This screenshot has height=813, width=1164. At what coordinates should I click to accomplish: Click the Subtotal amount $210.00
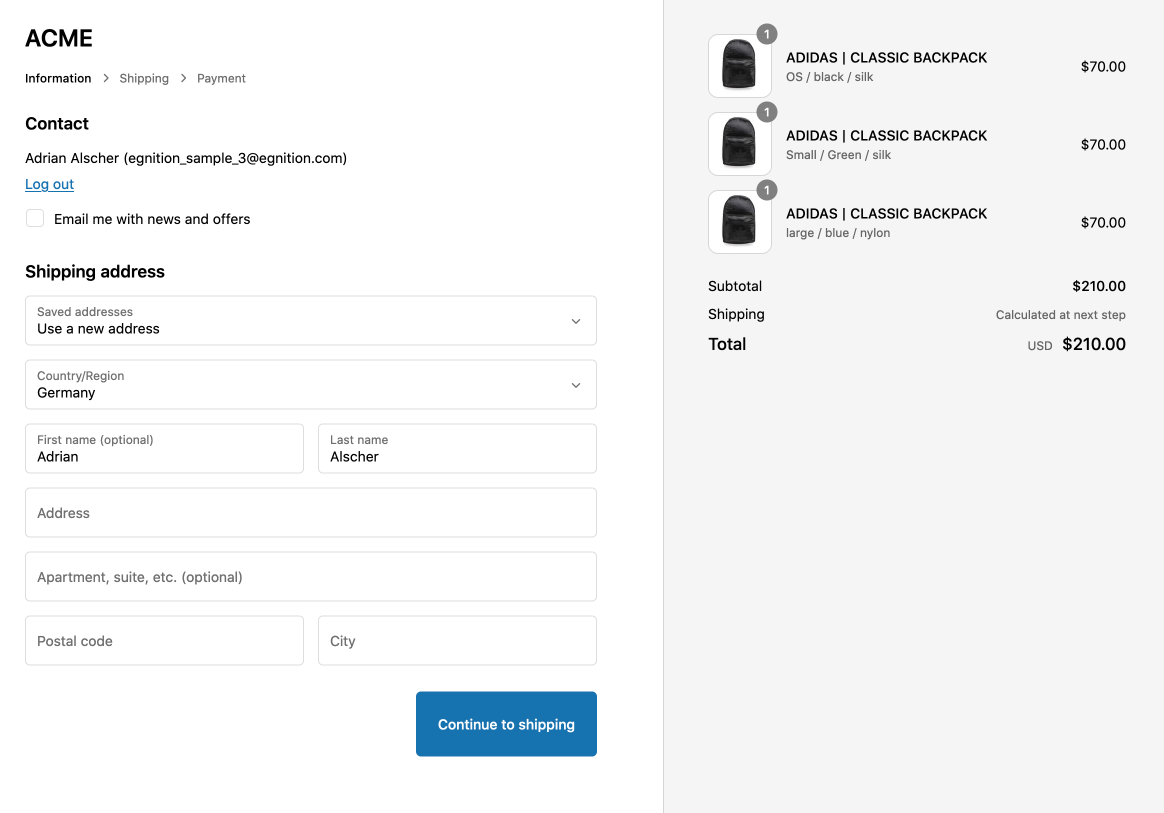[x=1099, y=286]
